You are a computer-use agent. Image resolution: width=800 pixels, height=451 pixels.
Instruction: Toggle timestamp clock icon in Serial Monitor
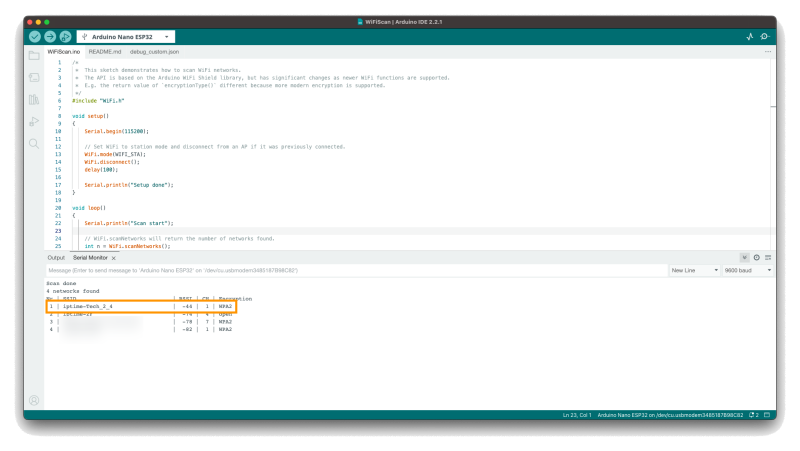757,258
